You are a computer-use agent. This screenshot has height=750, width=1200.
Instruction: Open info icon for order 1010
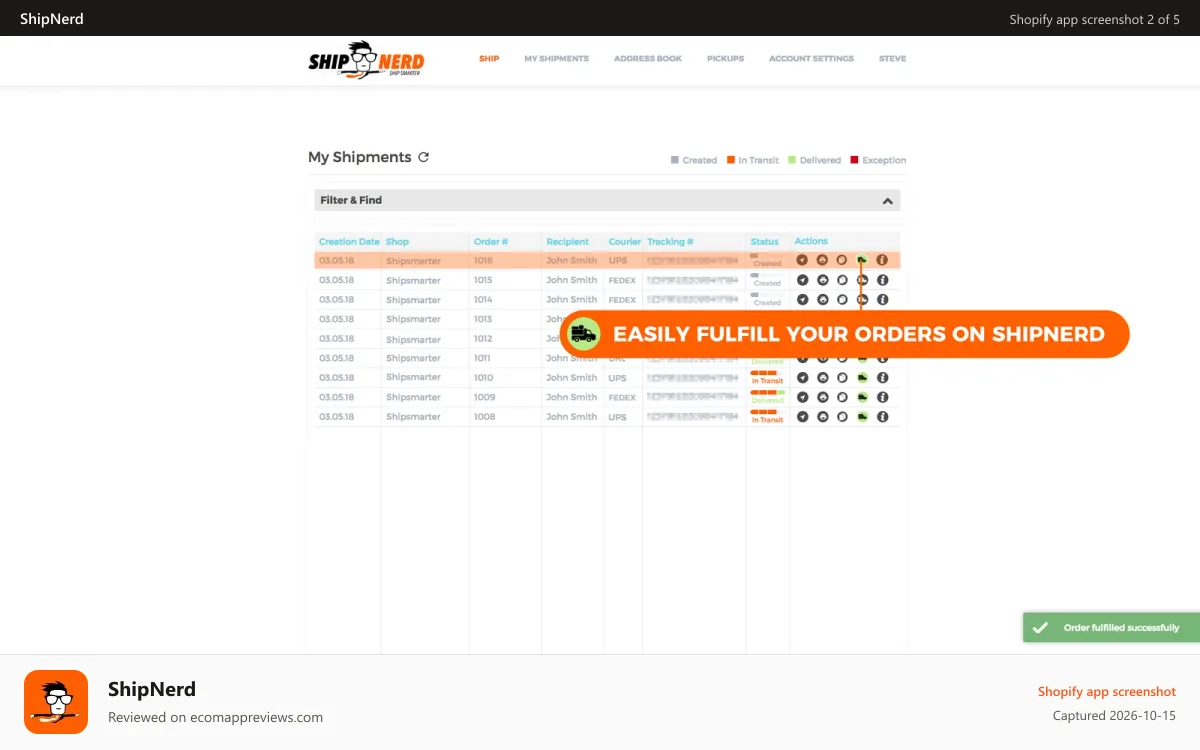tap(882, 378)
